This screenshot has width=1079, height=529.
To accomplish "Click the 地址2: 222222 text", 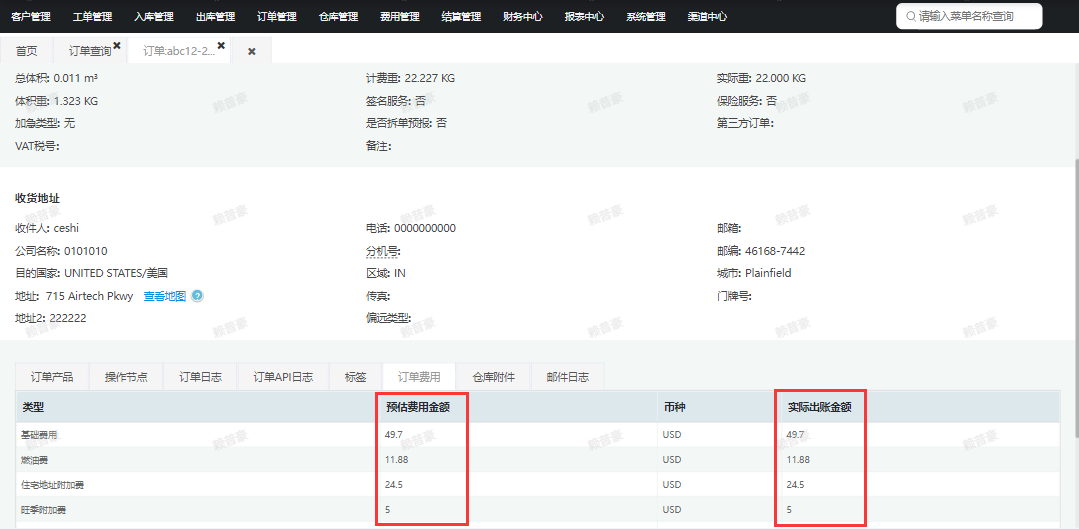I will (50, 318).
